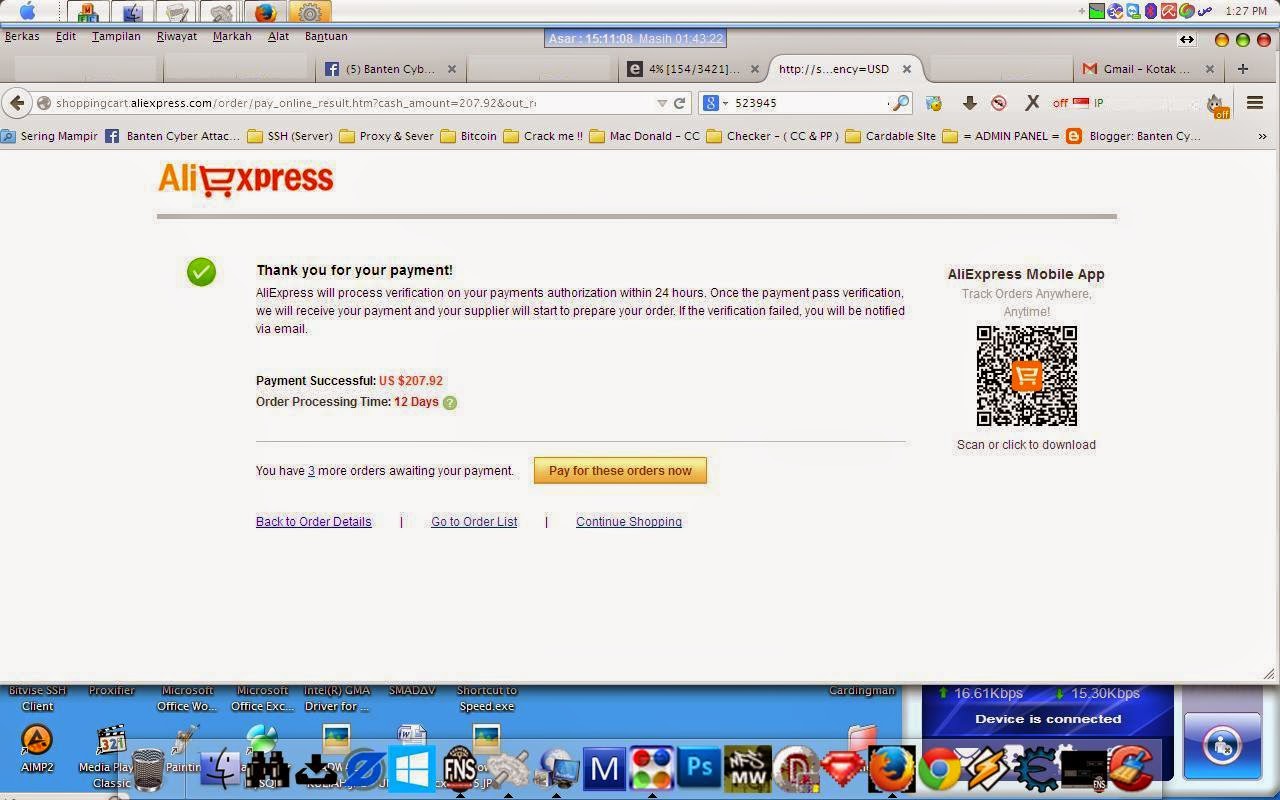Image resolution: width=1280 pixels, height=800 pixels.
Task: Open the downloads arrow icon in toolbar
Action: point(969,103)
